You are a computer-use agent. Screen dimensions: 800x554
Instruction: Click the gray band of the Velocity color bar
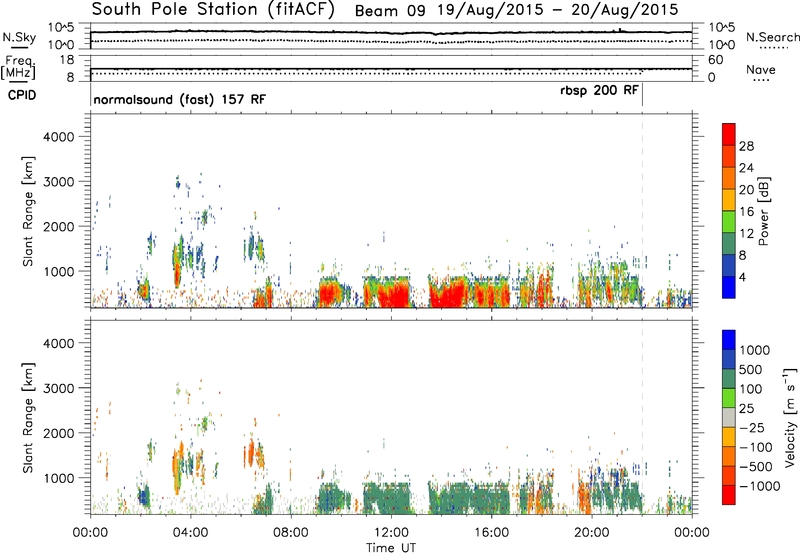pos(729,417)
